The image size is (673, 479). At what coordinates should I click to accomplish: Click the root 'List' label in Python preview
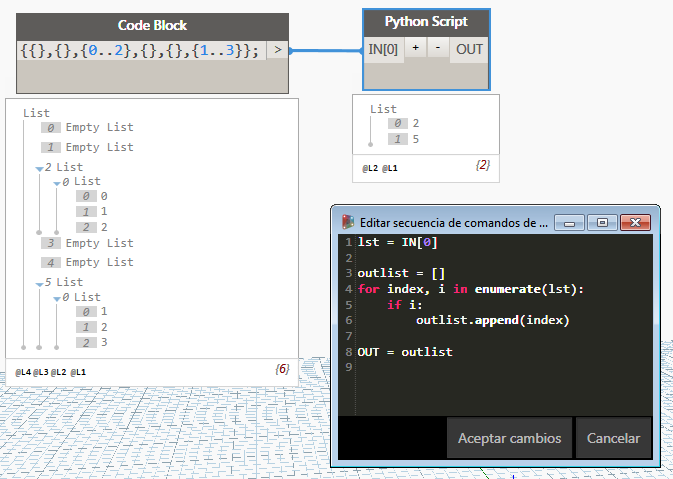click(x=383, y=109)
